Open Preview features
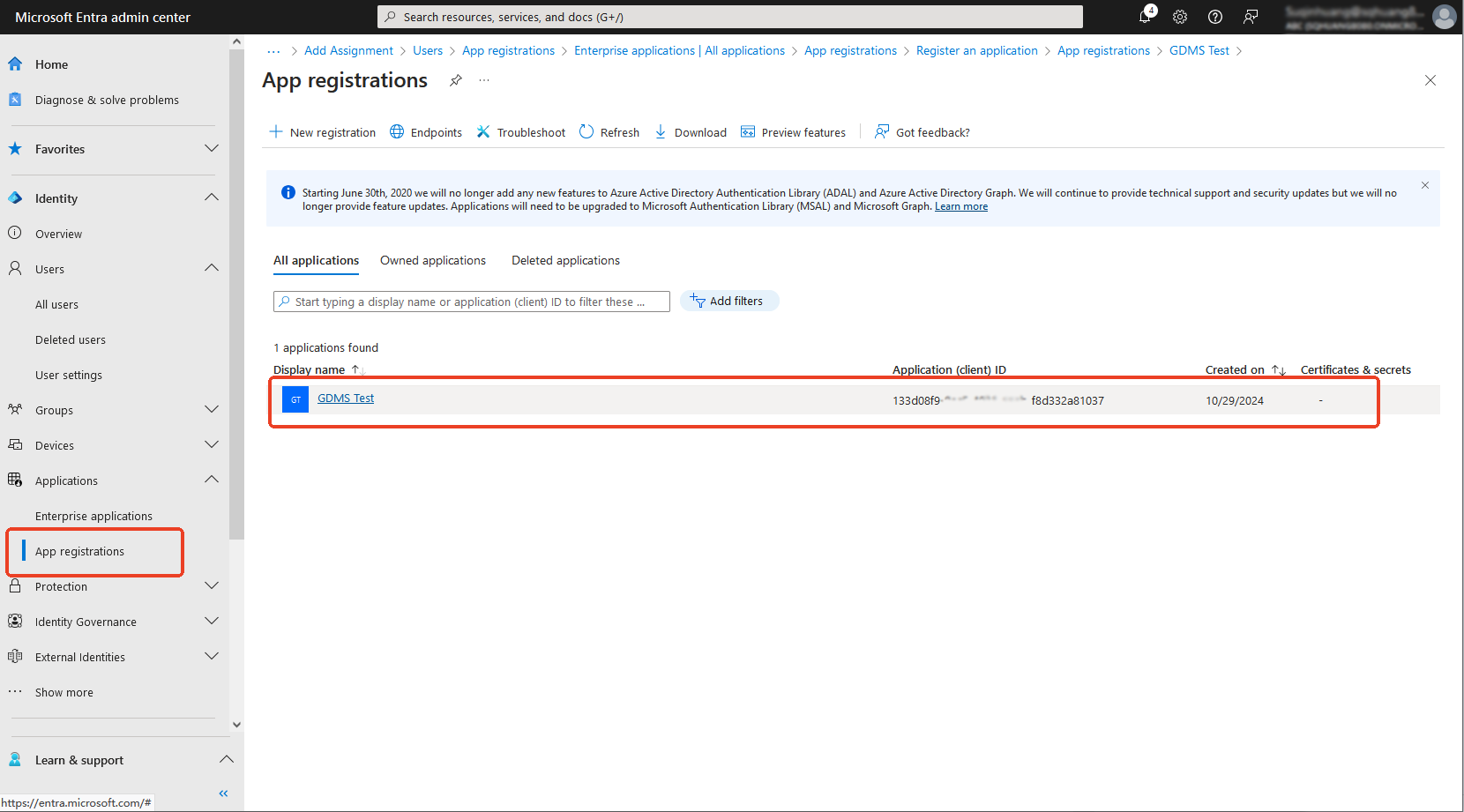The width and height of the screenshot is (1464, 812). pos(794,132)
